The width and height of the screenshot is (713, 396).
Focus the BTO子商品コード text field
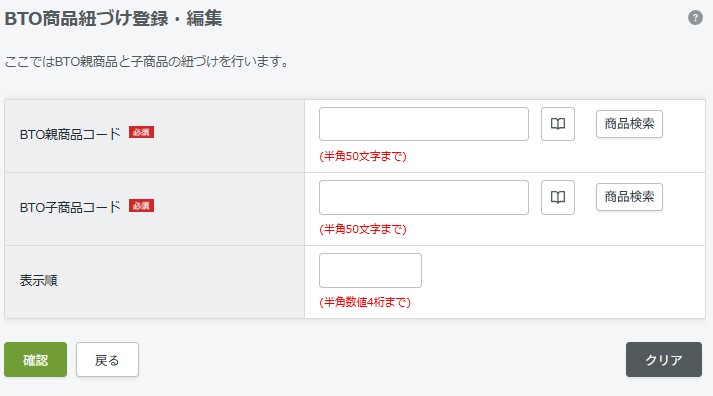pos(424,197)
